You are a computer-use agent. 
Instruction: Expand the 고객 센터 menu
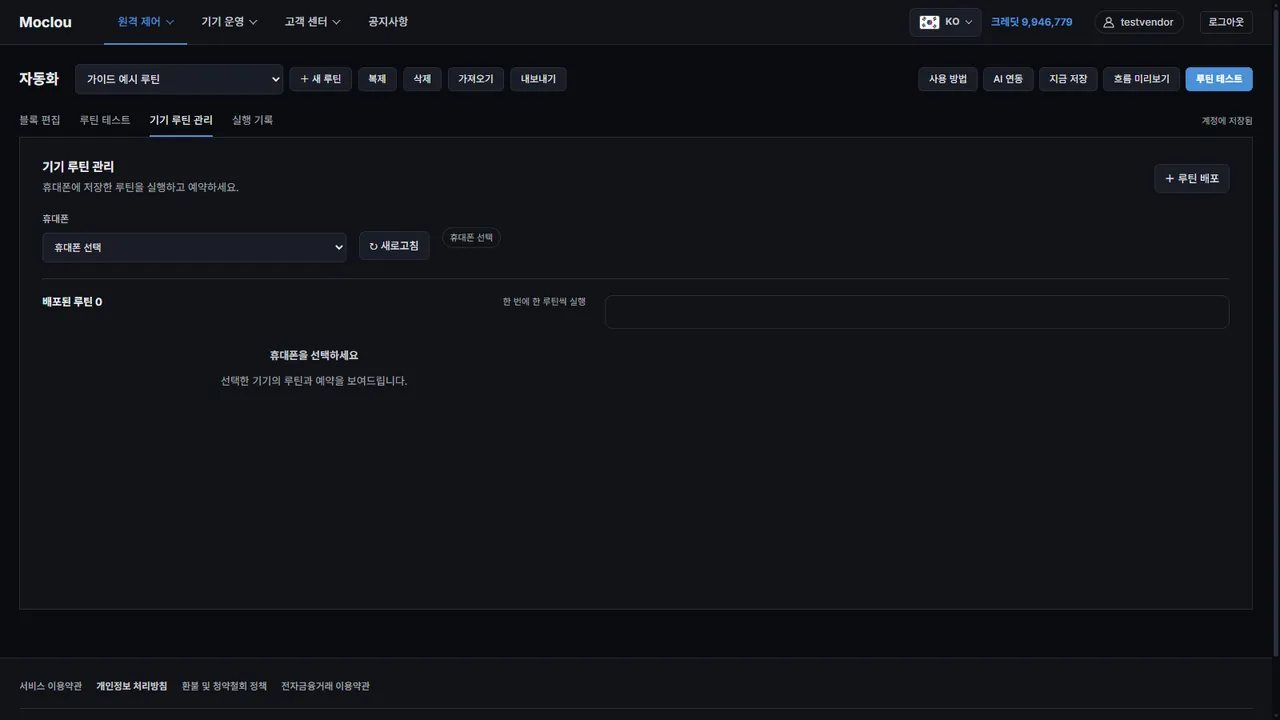[312, 22]
